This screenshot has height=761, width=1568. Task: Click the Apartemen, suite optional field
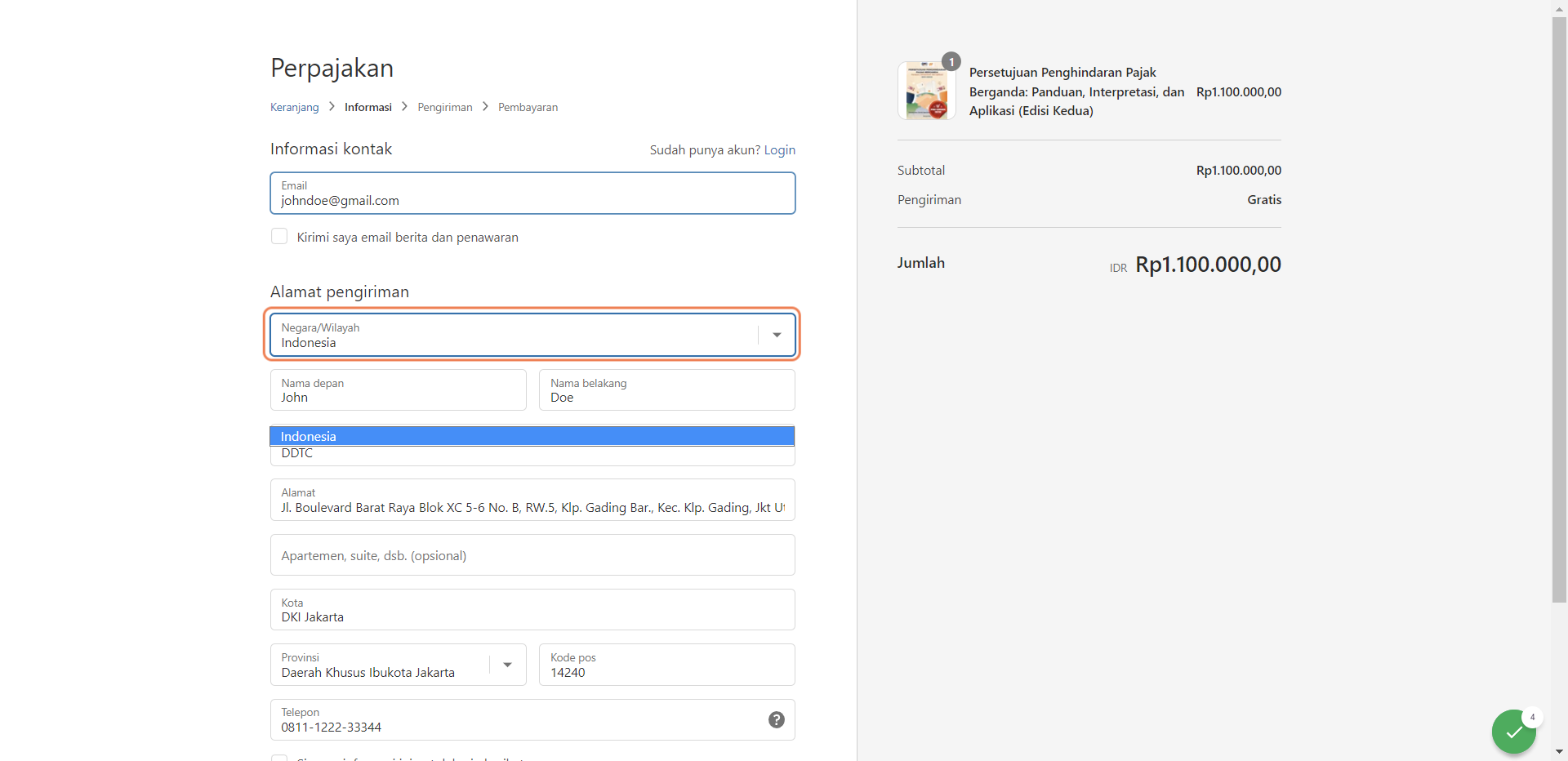coord(532,555)
